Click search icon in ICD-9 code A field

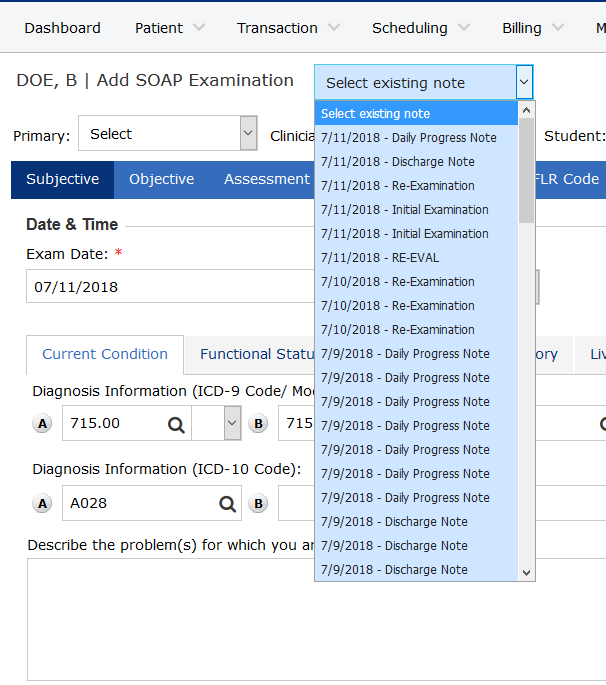pos(176,424)
